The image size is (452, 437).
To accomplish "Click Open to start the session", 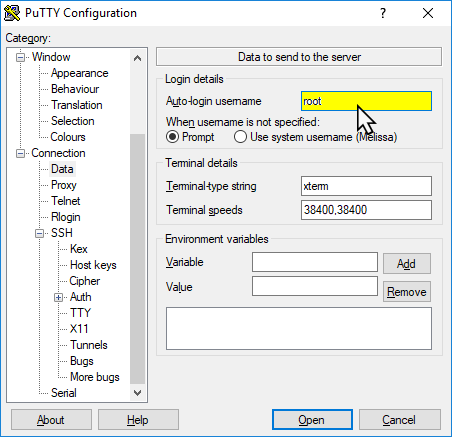I will click(x=312, y=420).
